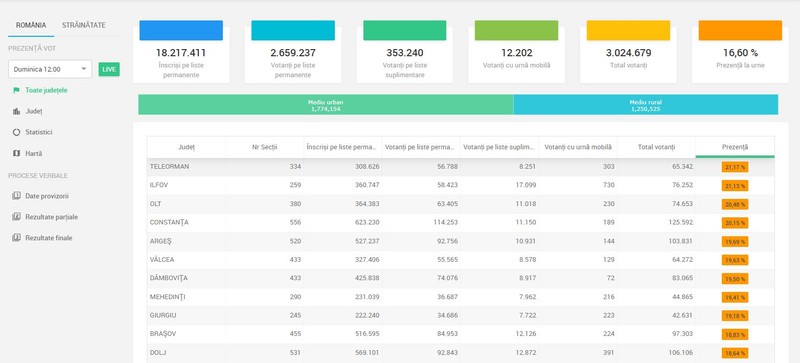The image size is (800, 363).
Task: Select the ARGEȘ row name
Action: point(161,241)
